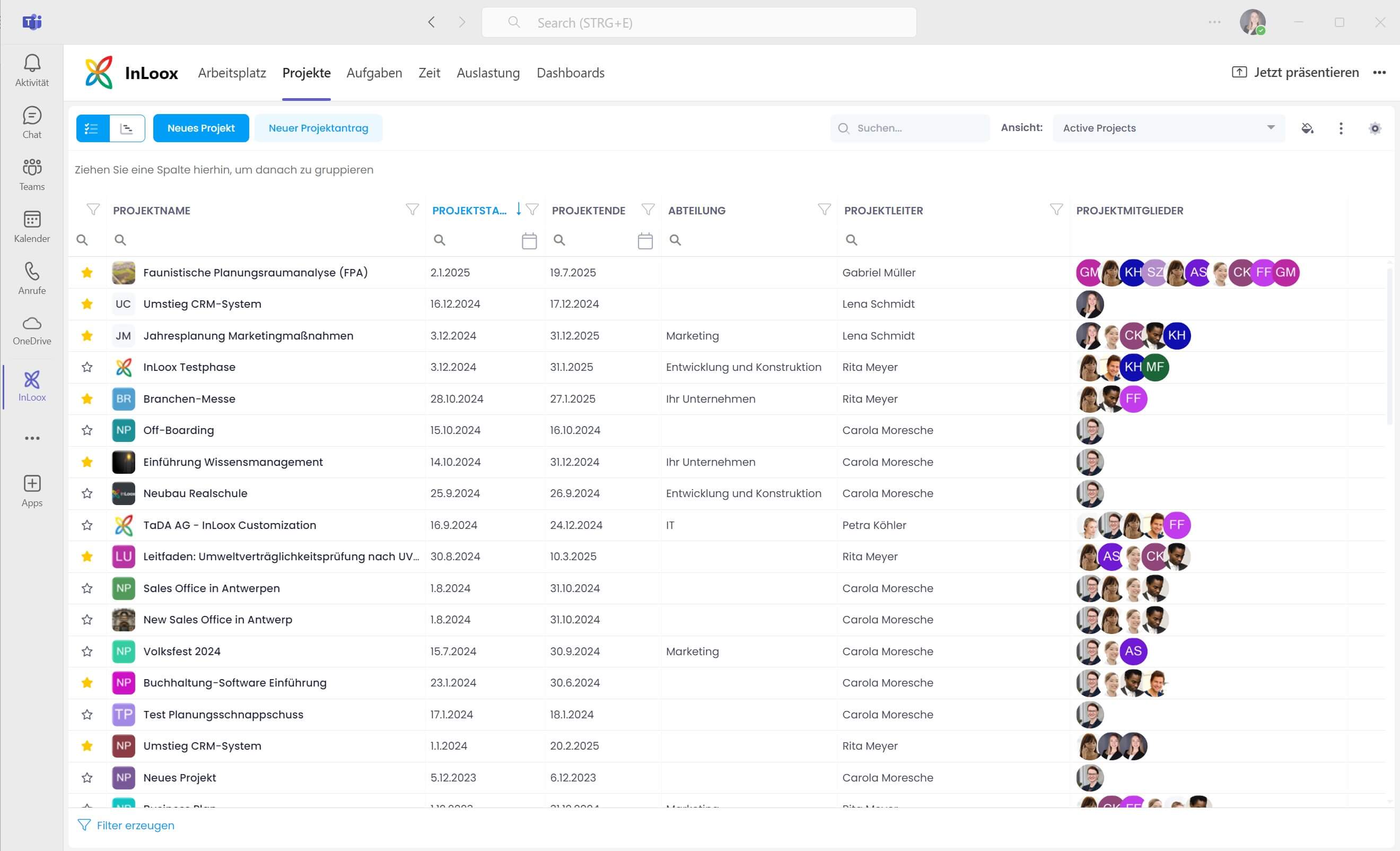Star the Volksfest 2024 project

coord(87,652)
